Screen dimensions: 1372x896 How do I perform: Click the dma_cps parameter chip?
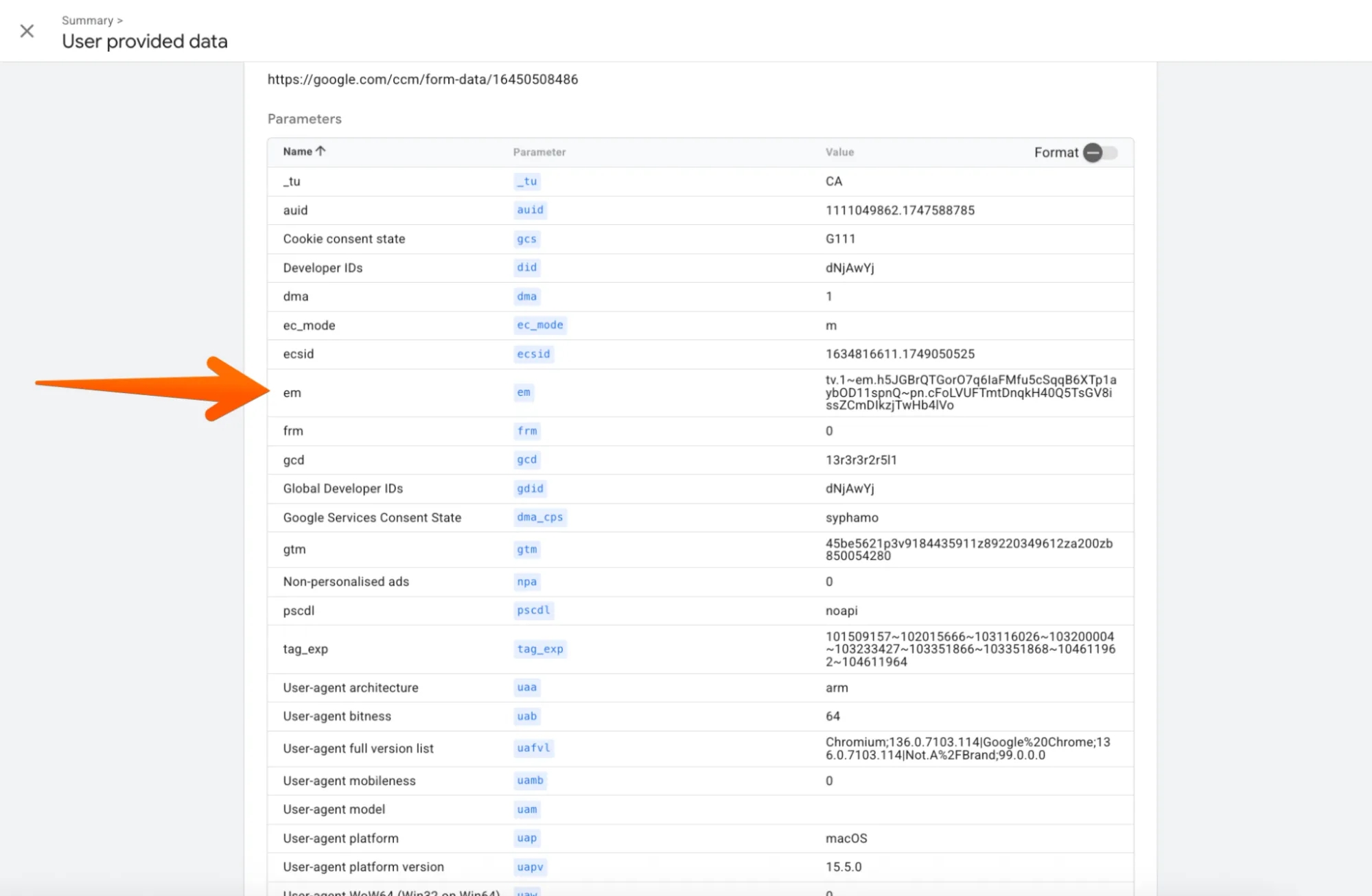[x=540, y=517]
